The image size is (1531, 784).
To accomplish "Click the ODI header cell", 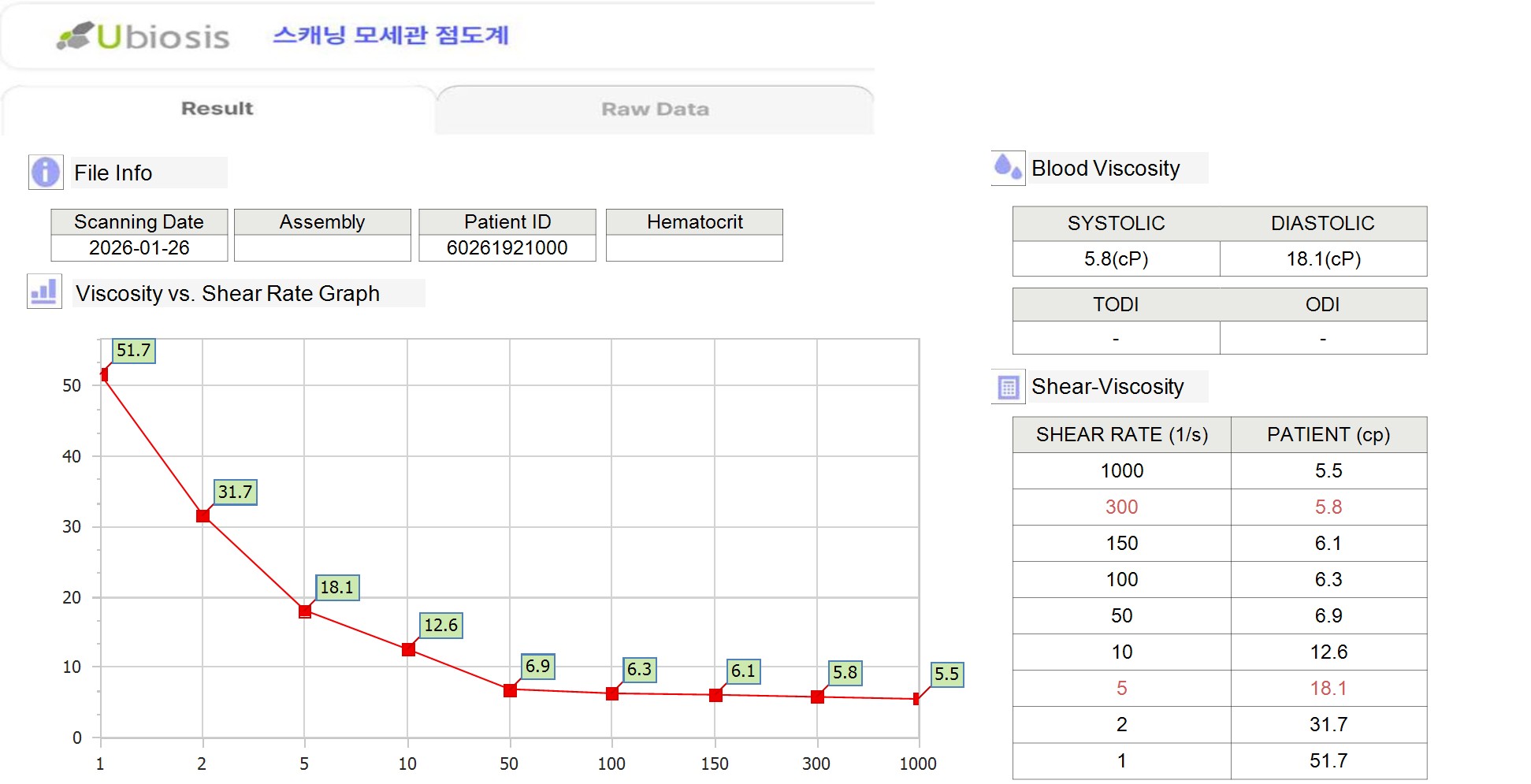I will [x=1323, y=305].
